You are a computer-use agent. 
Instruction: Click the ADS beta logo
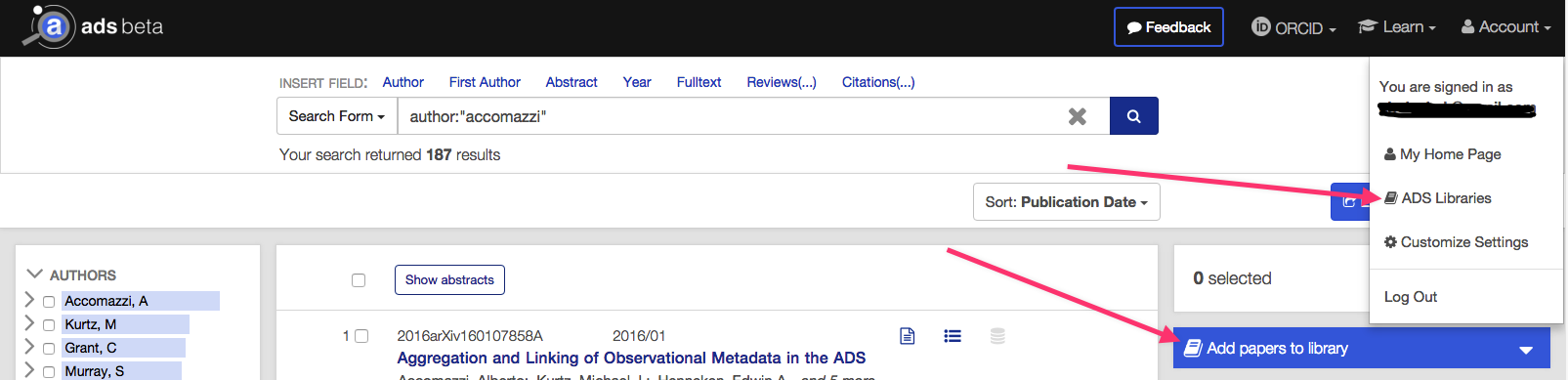[93, 26]
